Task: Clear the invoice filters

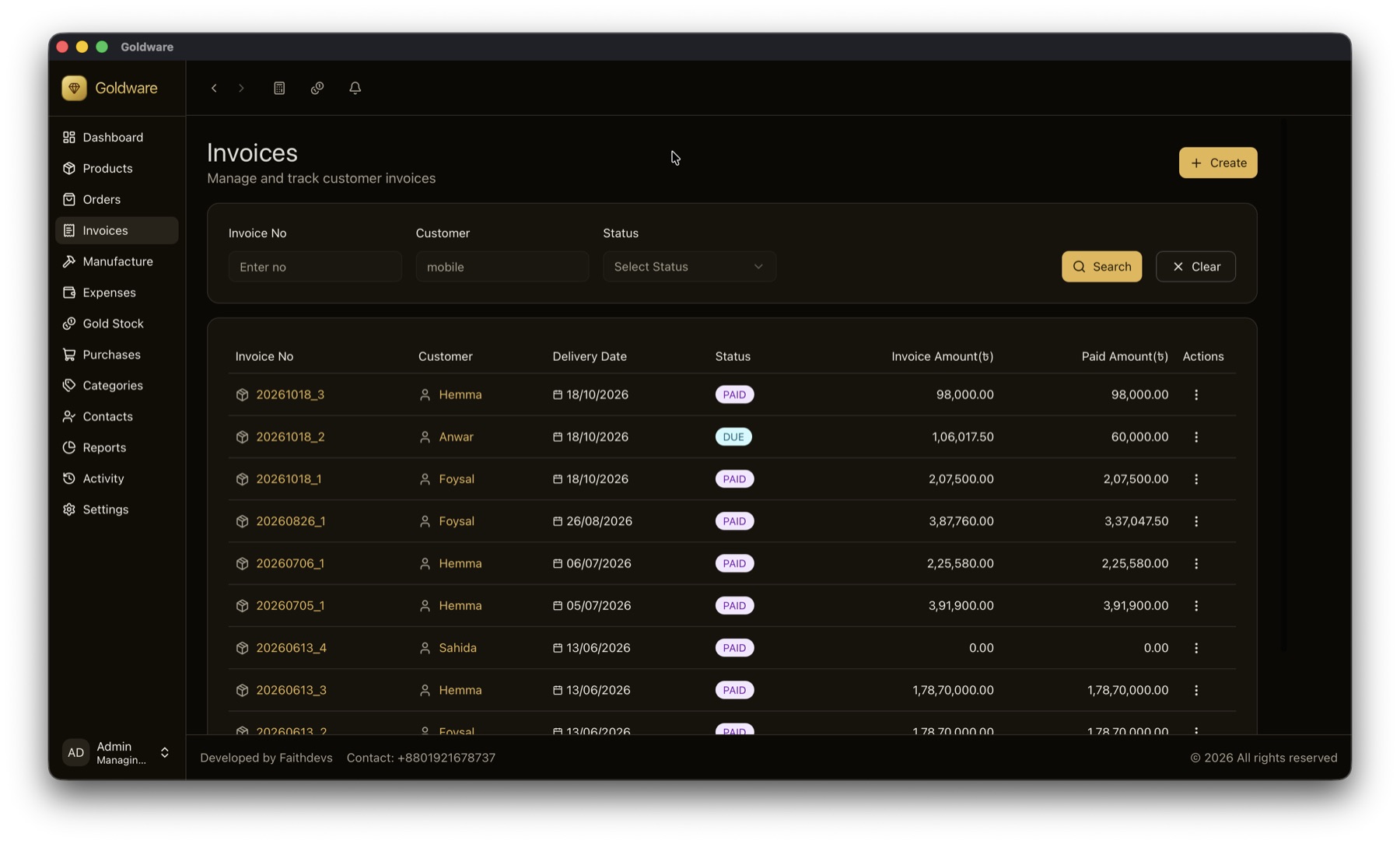Action: 1195,266
